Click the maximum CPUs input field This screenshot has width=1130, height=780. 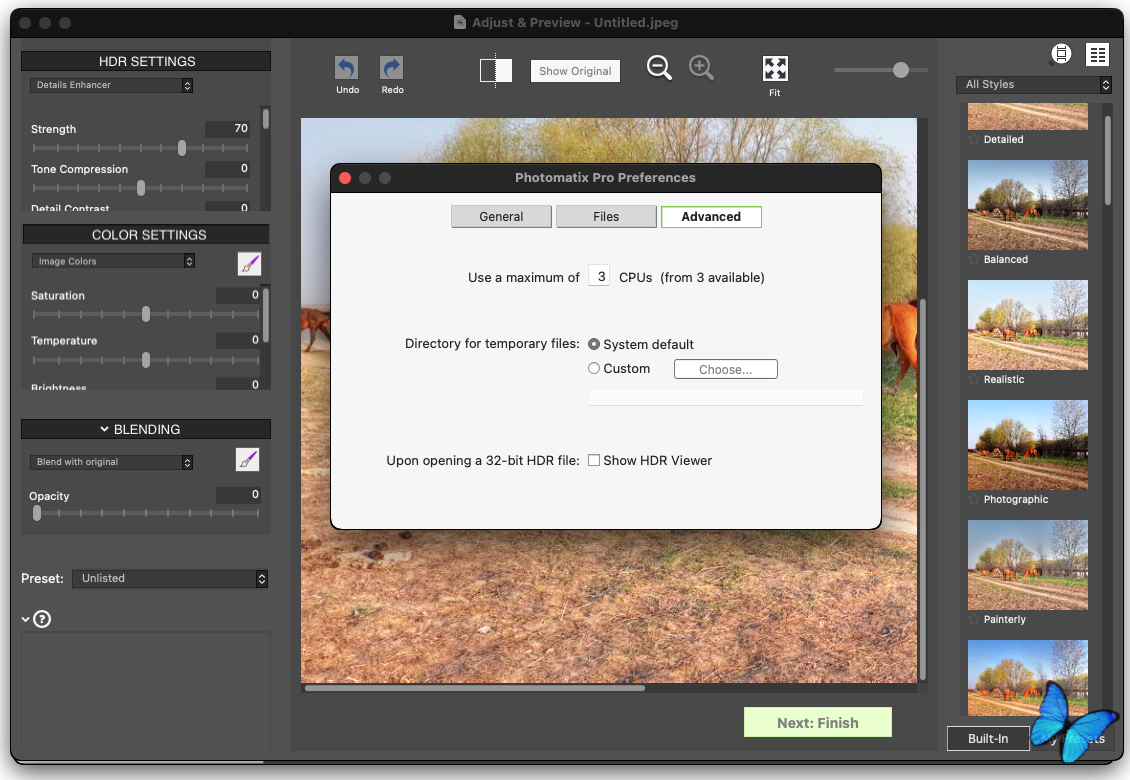600,276
